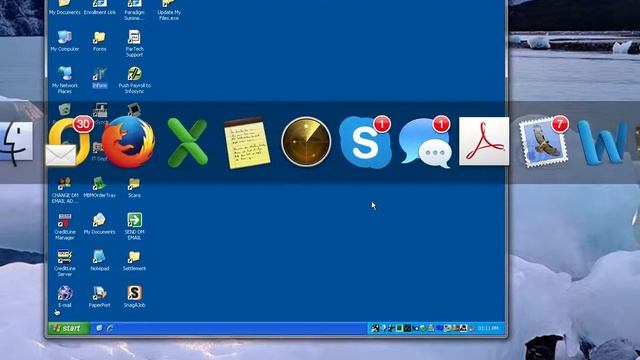Open the Scans folder shortcut
The image size is (640, 360).
coord(134,187)
